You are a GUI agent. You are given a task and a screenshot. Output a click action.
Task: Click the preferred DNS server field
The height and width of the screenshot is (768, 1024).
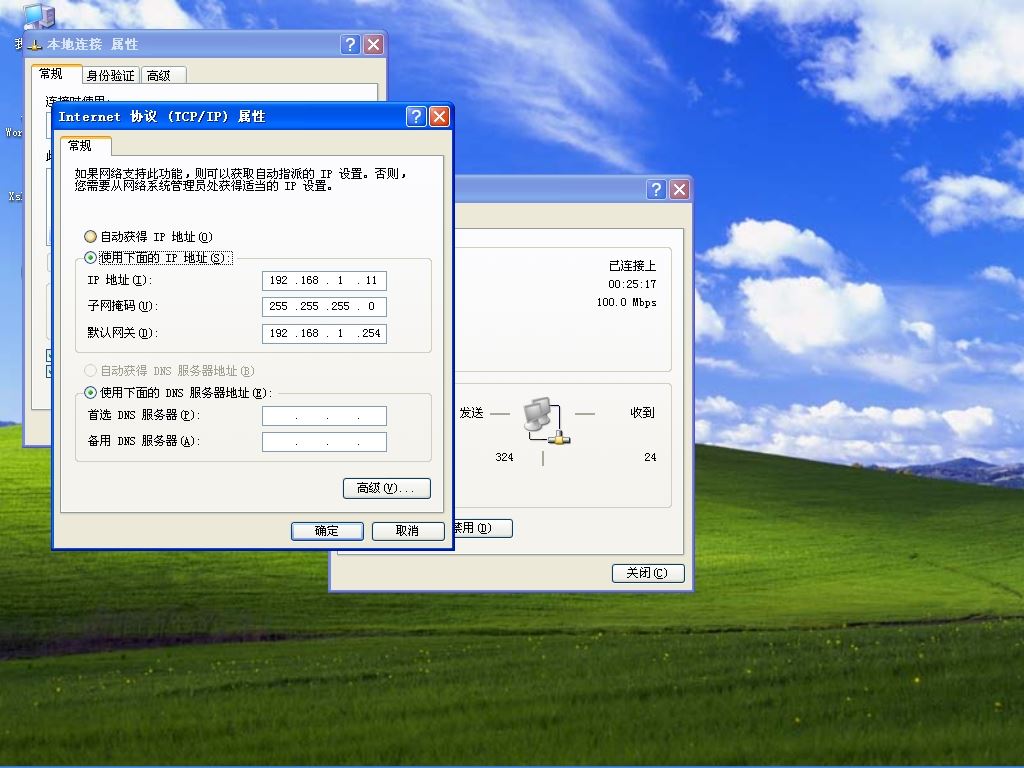point(325,415)
